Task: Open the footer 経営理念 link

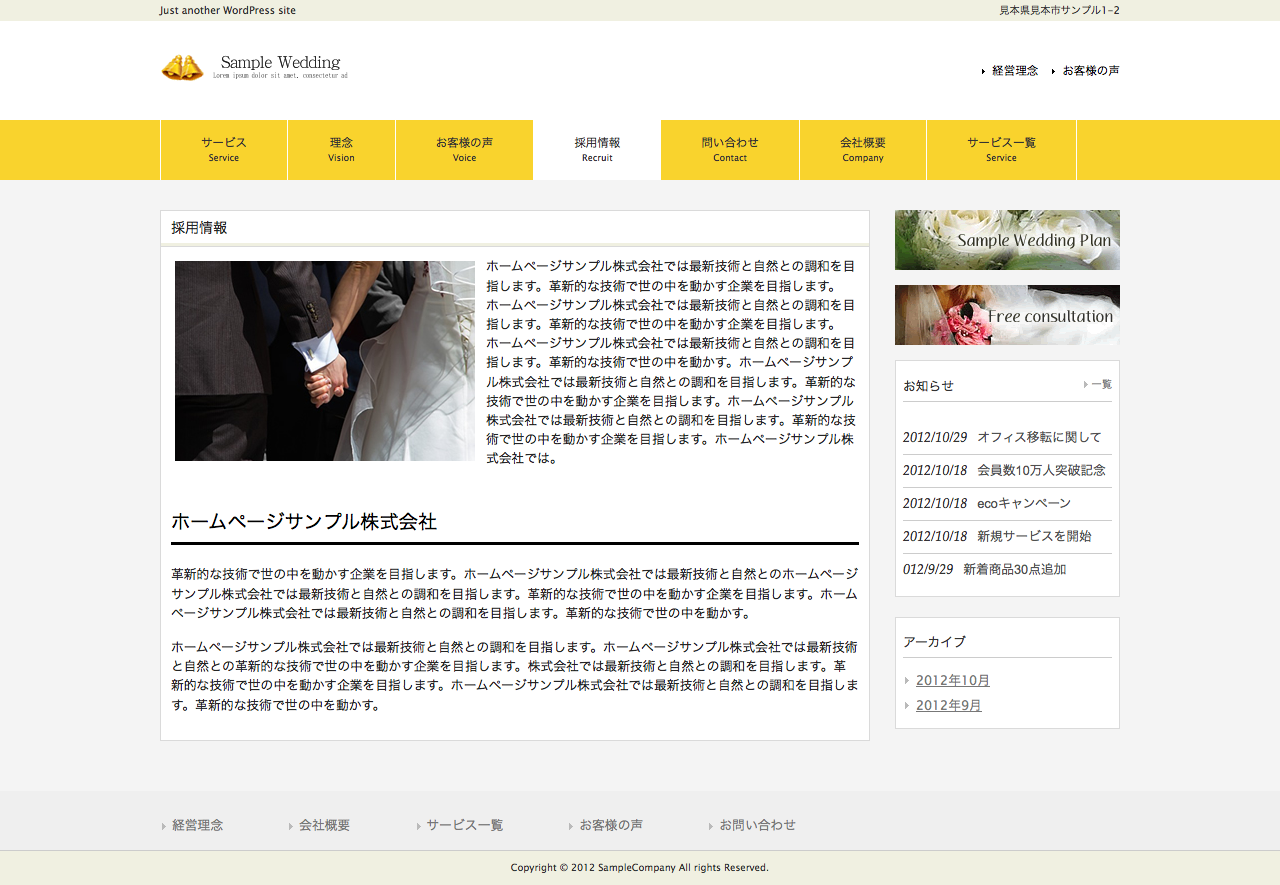Action: [x=198, y=825]
